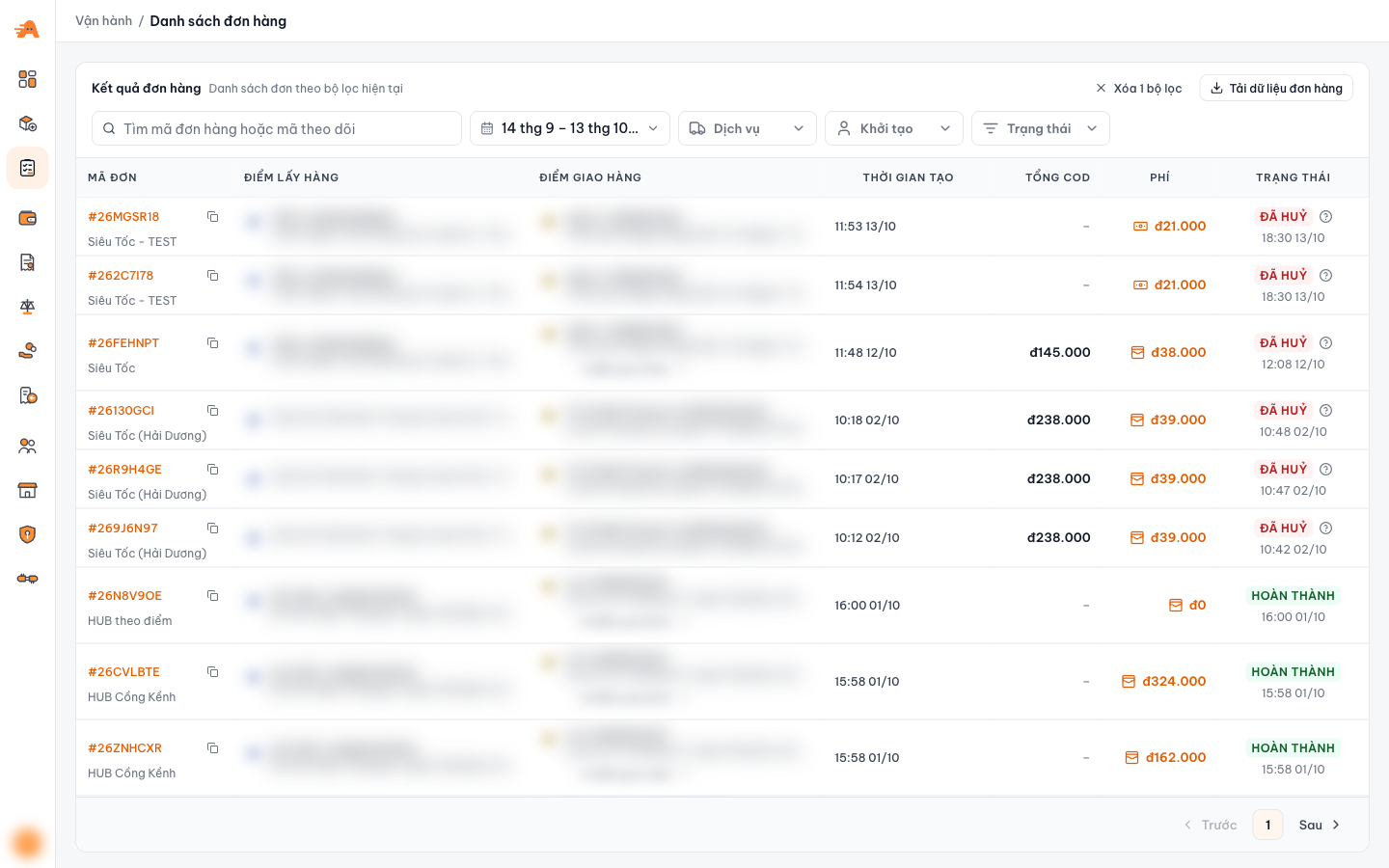
Task: Click Xóa 1 bộ lọc to clear filter
Action: pyautogui.click(x=1138, y=88)
